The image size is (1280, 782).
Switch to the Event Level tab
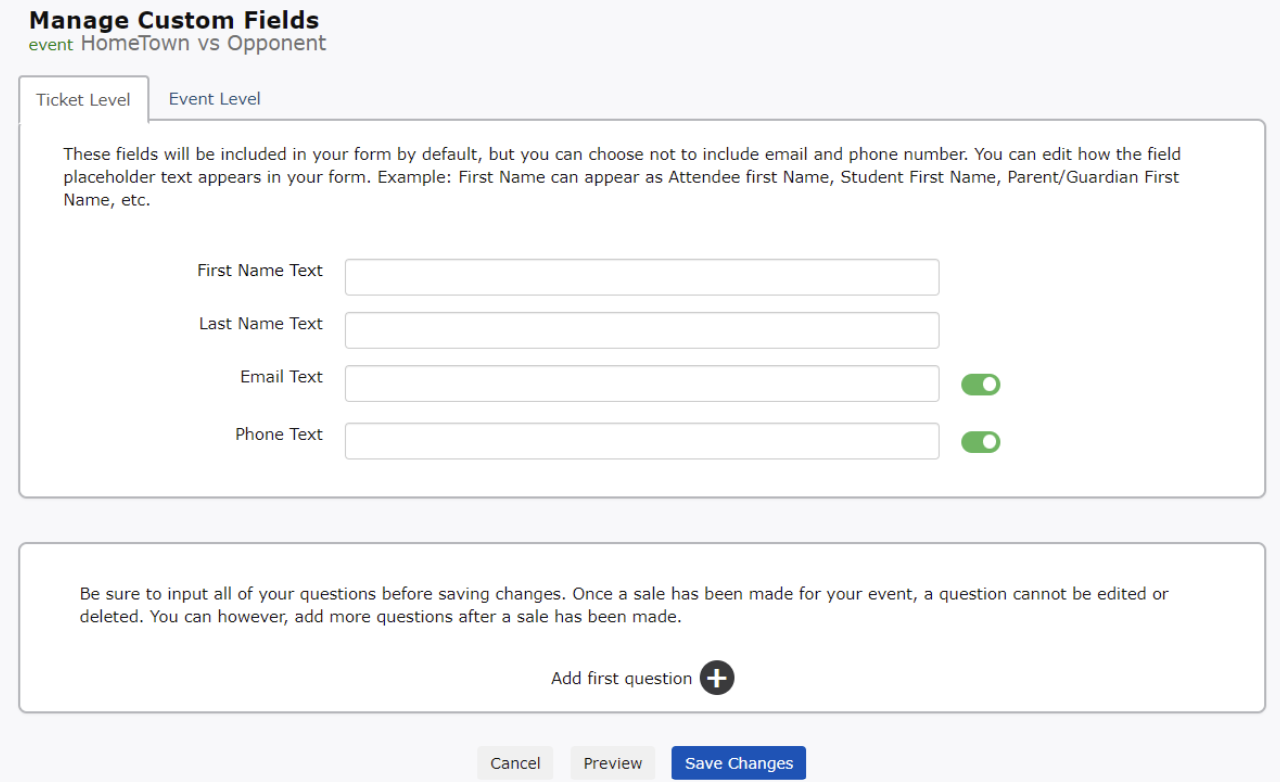coord(214,99)
